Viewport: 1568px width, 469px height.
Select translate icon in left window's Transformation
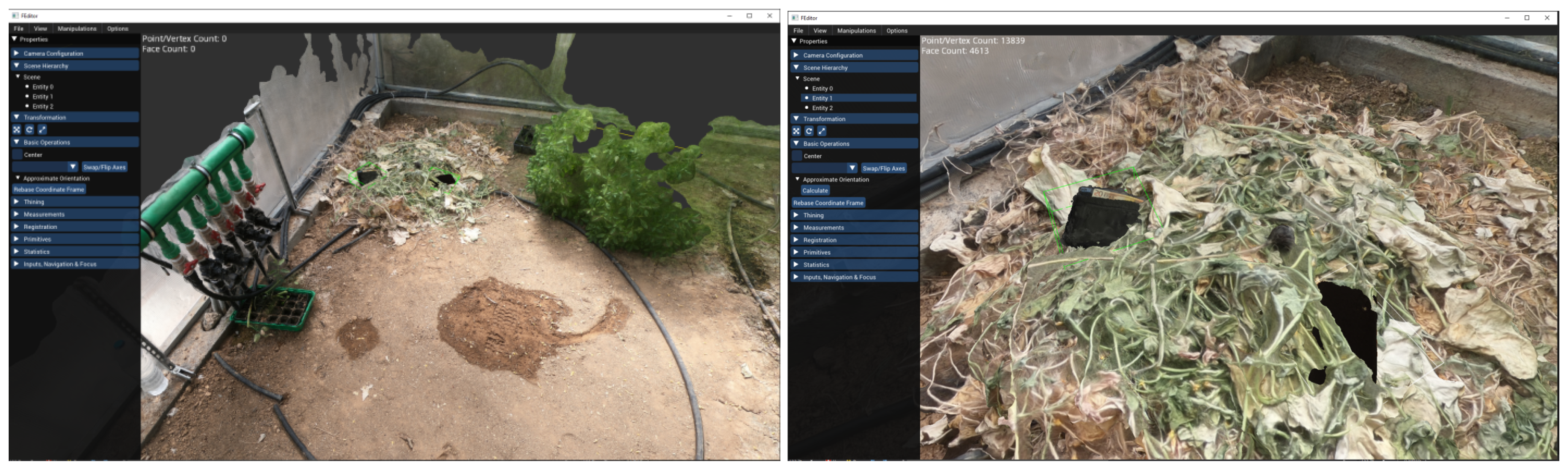[x=17, y=130]
